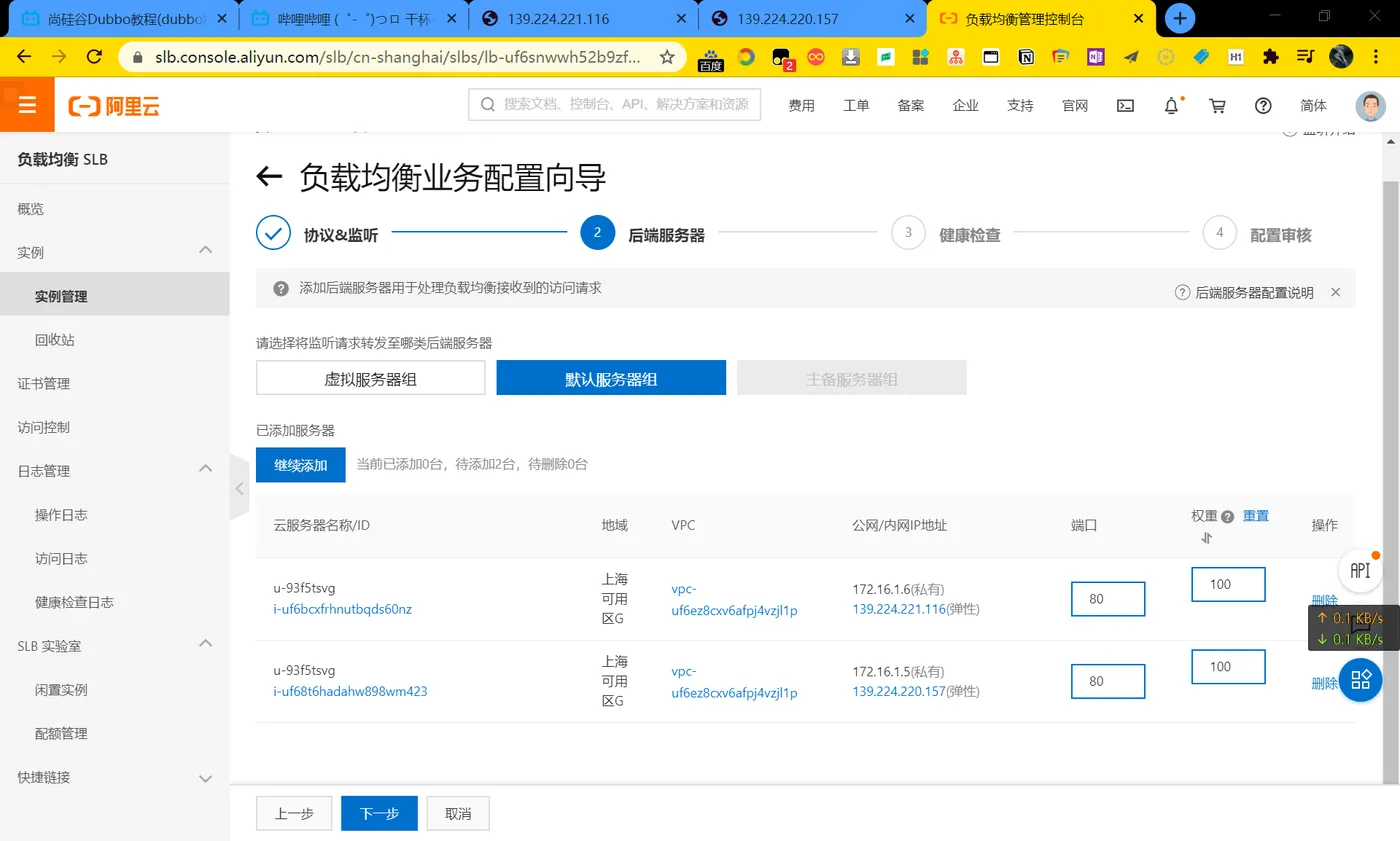Open 访问控制 in sidebar
This screenshot has width=1400, height=841.
click(x=44, y=428)
